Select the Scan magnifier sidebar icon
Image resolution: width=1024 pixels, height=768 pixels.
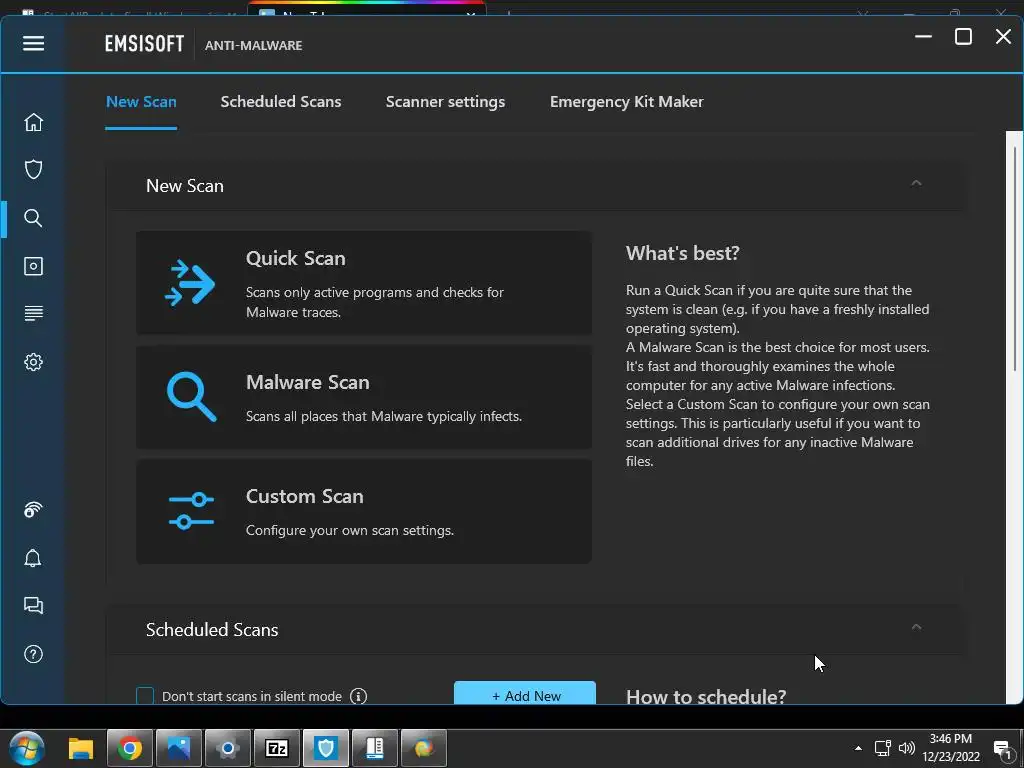point(33,218)
